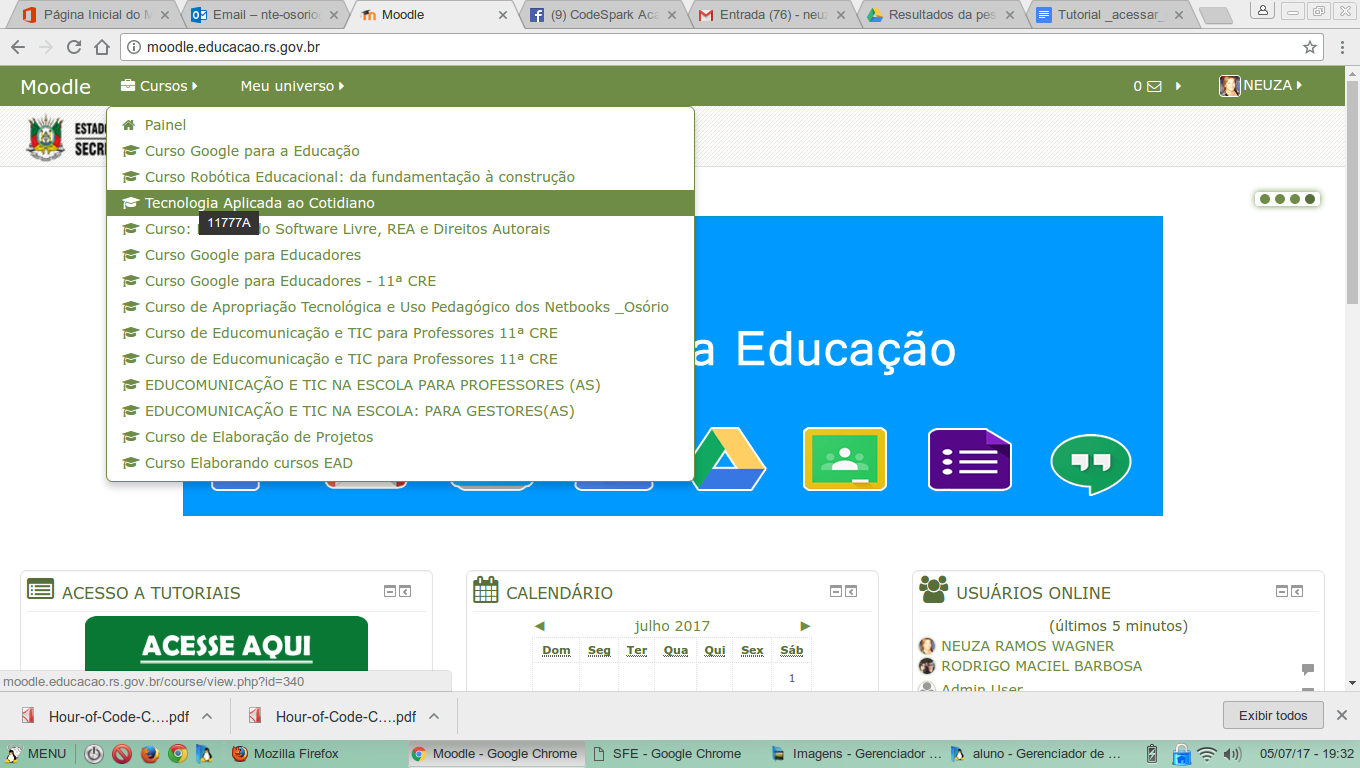1360x768 pixels.
Task: Go to next calendar month
Action: click(805, 626)
